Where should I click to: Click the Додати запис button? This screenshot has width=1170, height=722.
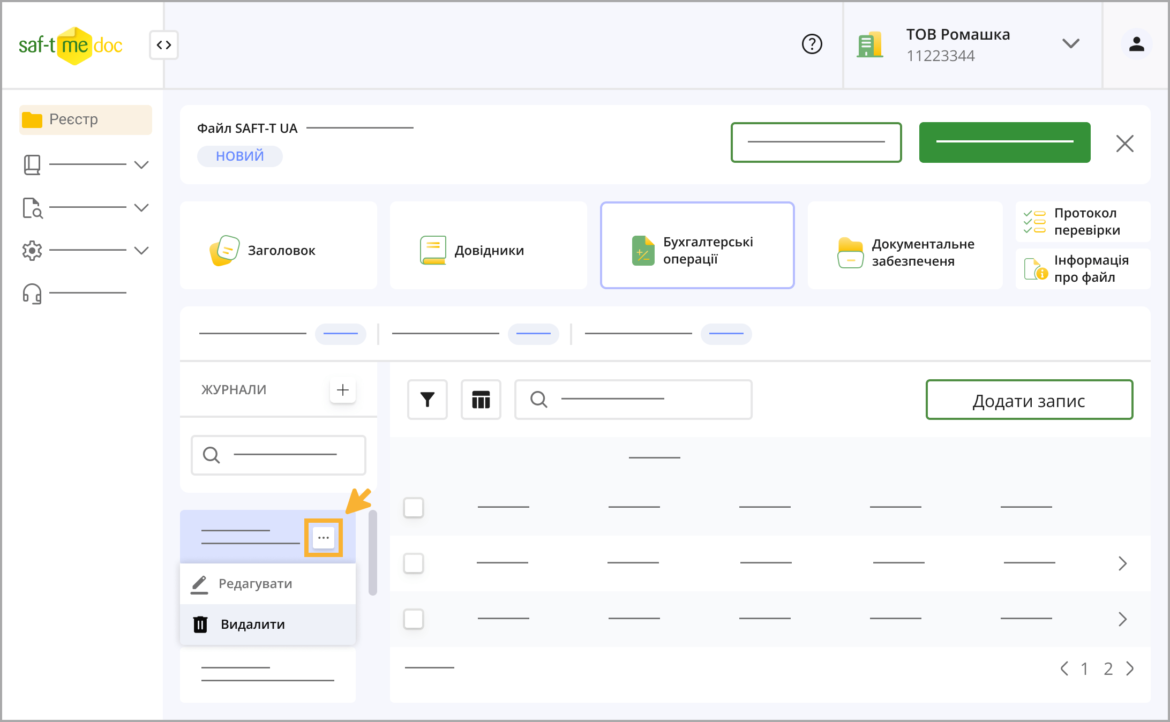point(1029,400)
